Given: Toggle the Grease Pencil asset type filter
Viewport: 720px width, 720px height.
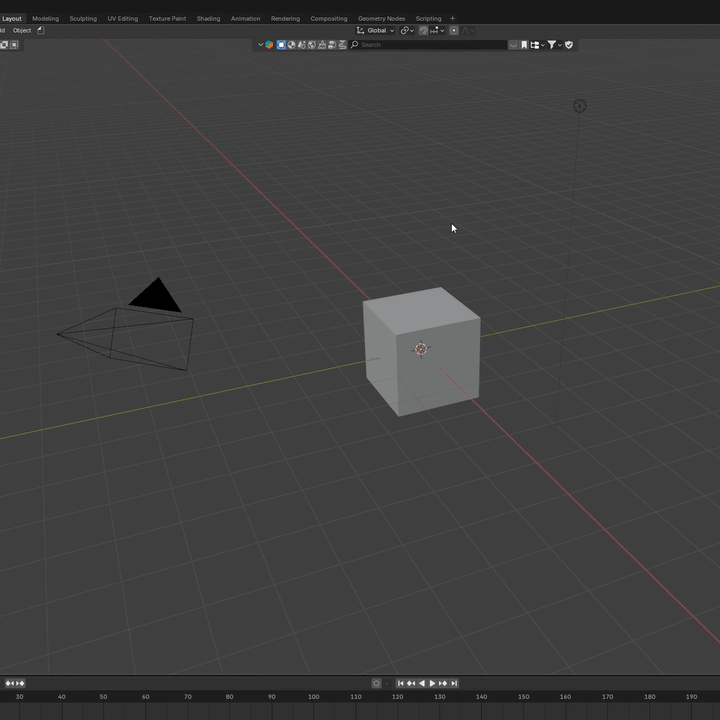Looking at the screenshot, I should (x=342, y=45).
